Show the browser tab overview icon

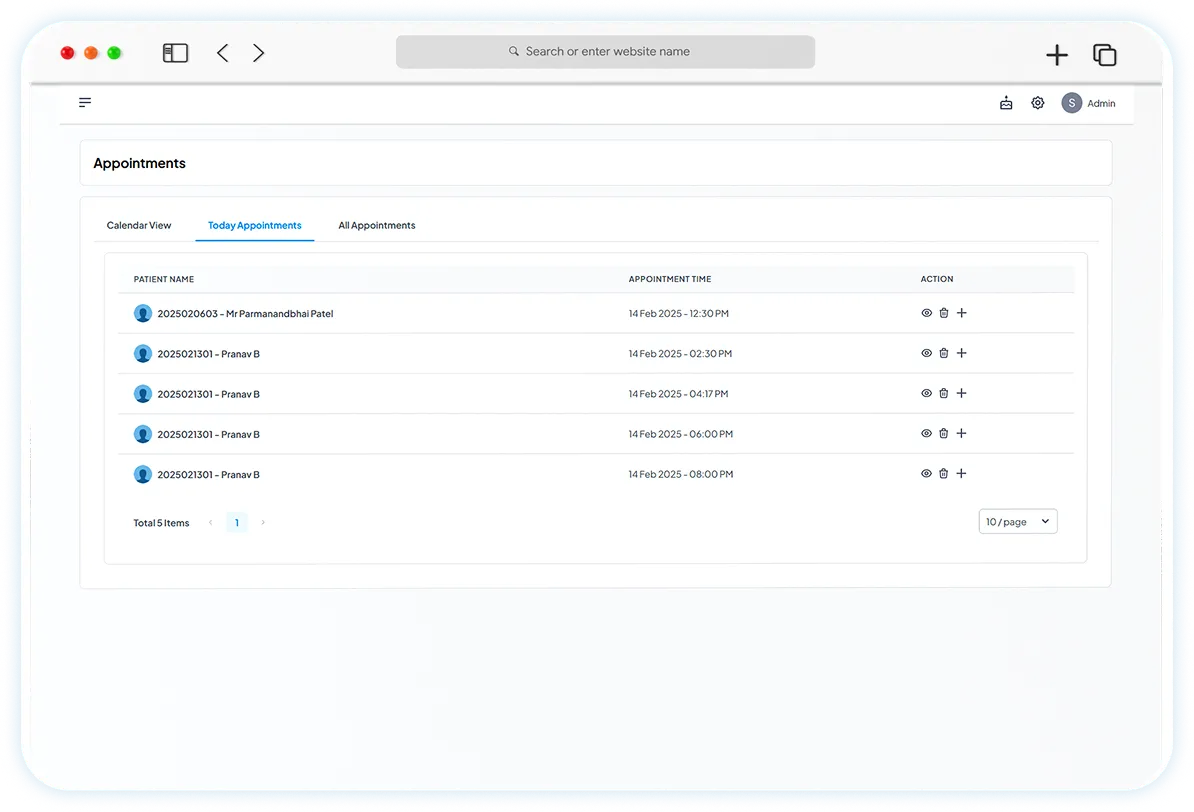click(1104, 55)
